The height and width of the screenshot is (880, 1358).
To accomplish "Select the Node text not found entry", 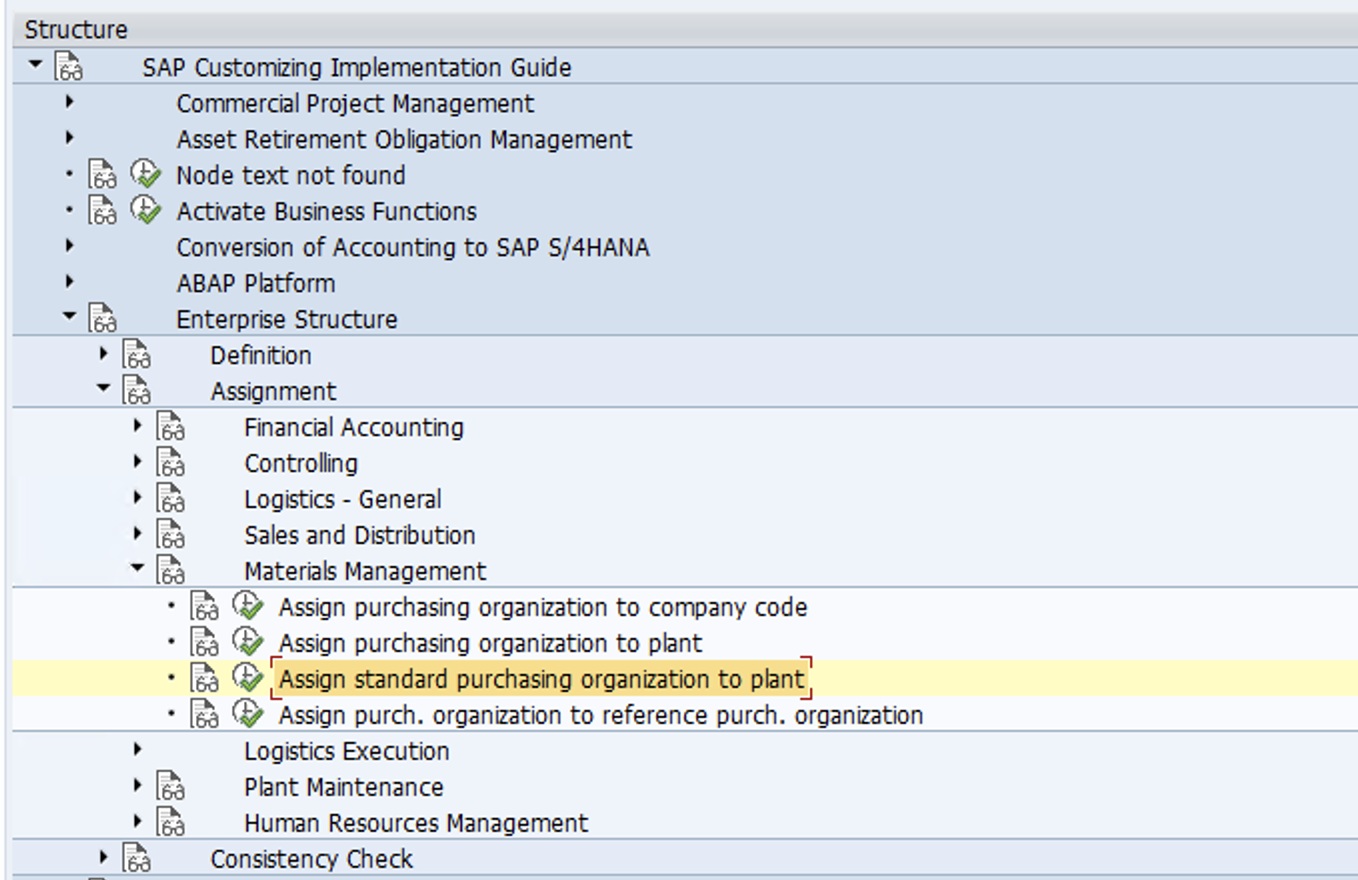I will pyautogui.click(x=291, y=175).
